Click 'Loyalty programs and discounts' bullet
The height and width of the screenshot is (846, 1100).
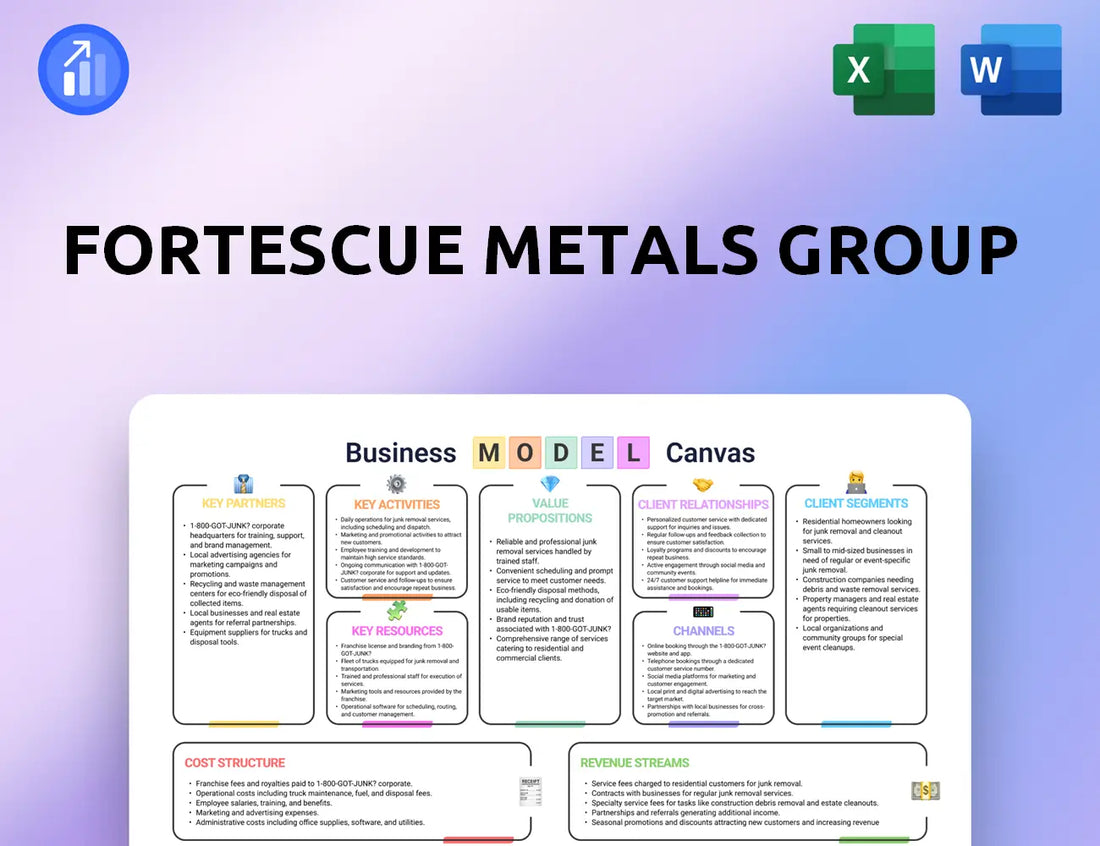[x=706, y=553]
